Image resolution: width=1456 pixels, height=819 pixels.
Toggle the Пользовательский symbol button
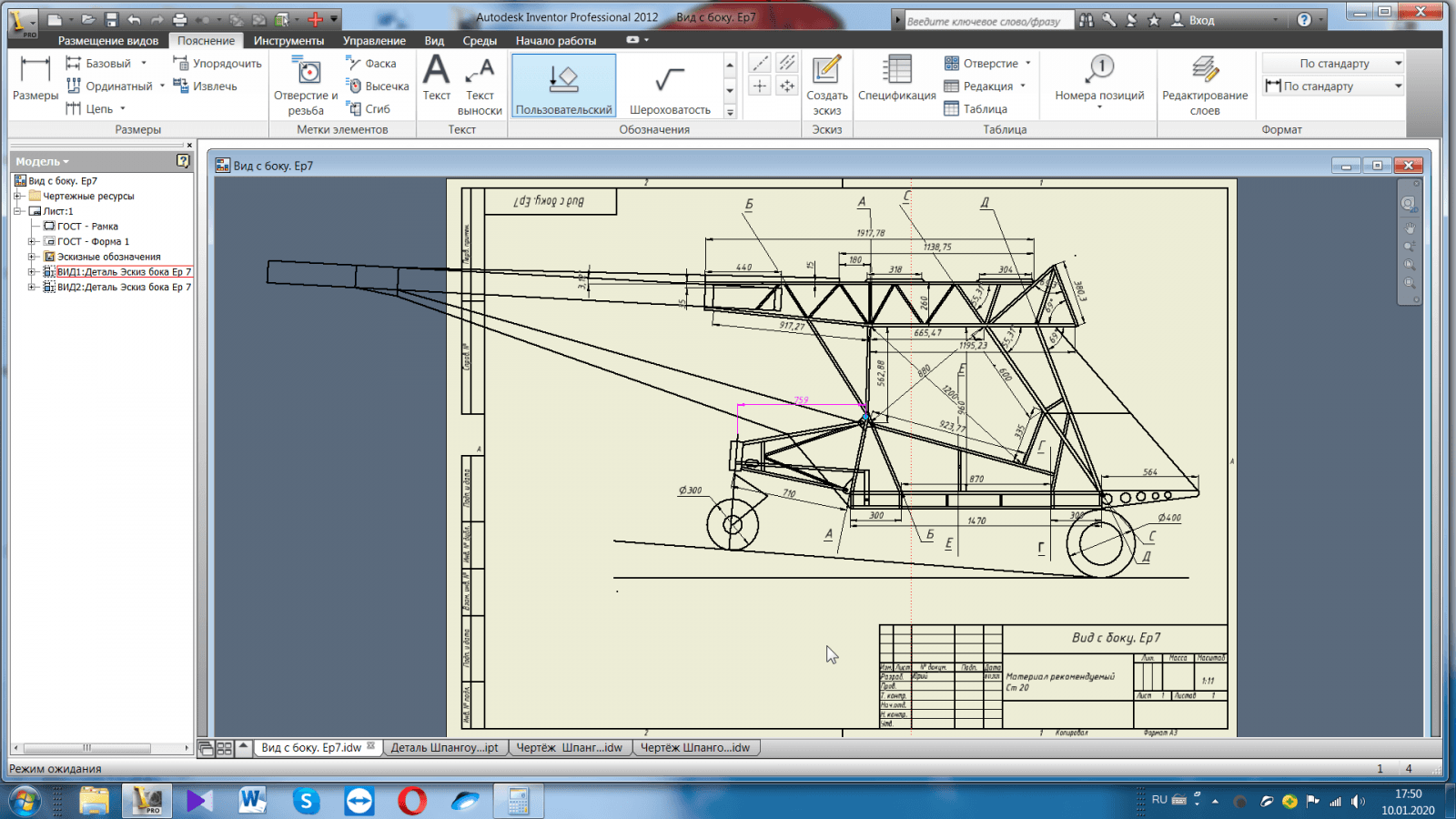pyautogui.click(x=563, y=86)
